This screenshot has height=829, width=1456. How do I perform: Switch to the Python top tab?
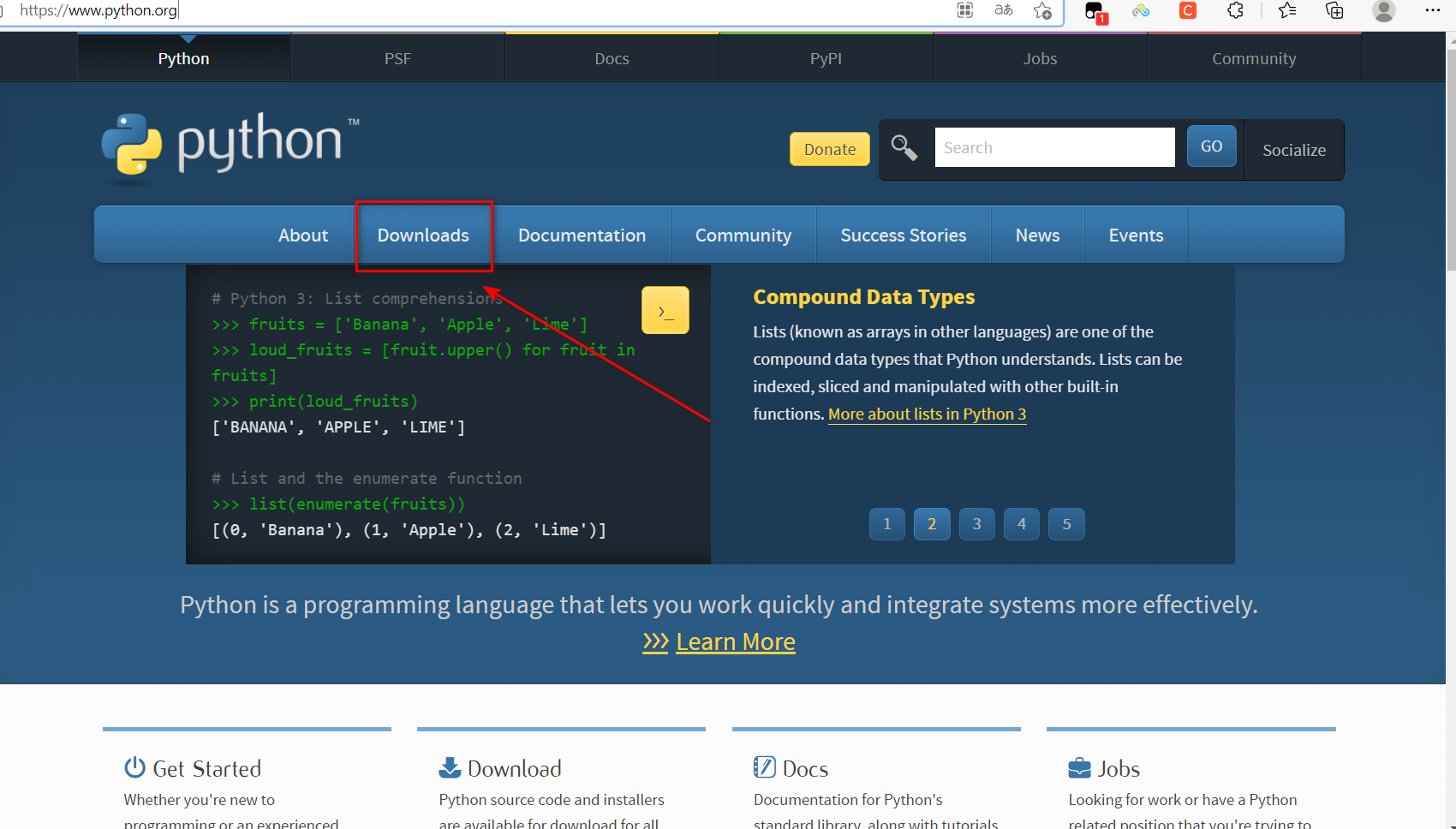point(184,58)
